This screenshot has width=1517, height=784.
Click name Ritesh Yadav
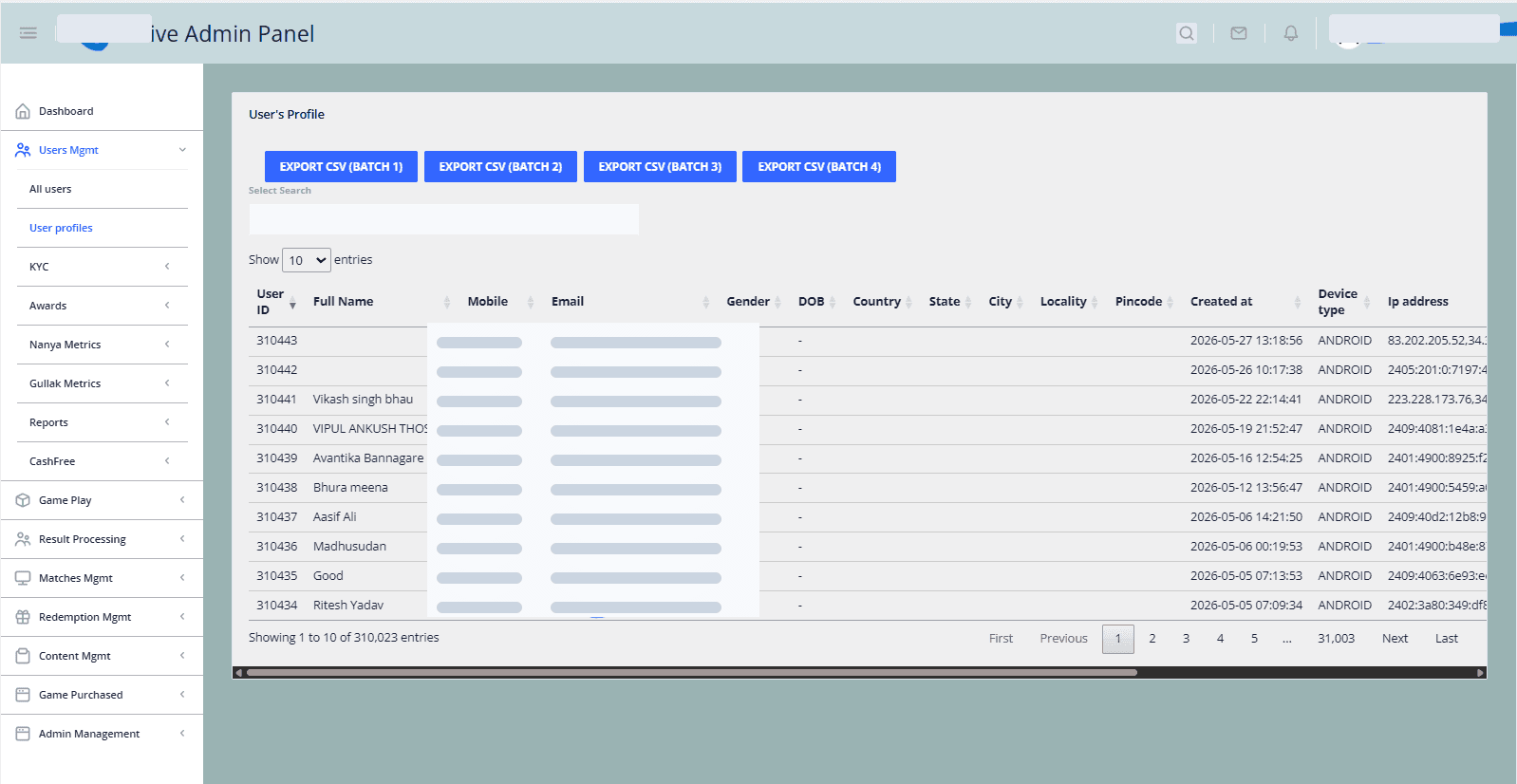coord(348,606)
